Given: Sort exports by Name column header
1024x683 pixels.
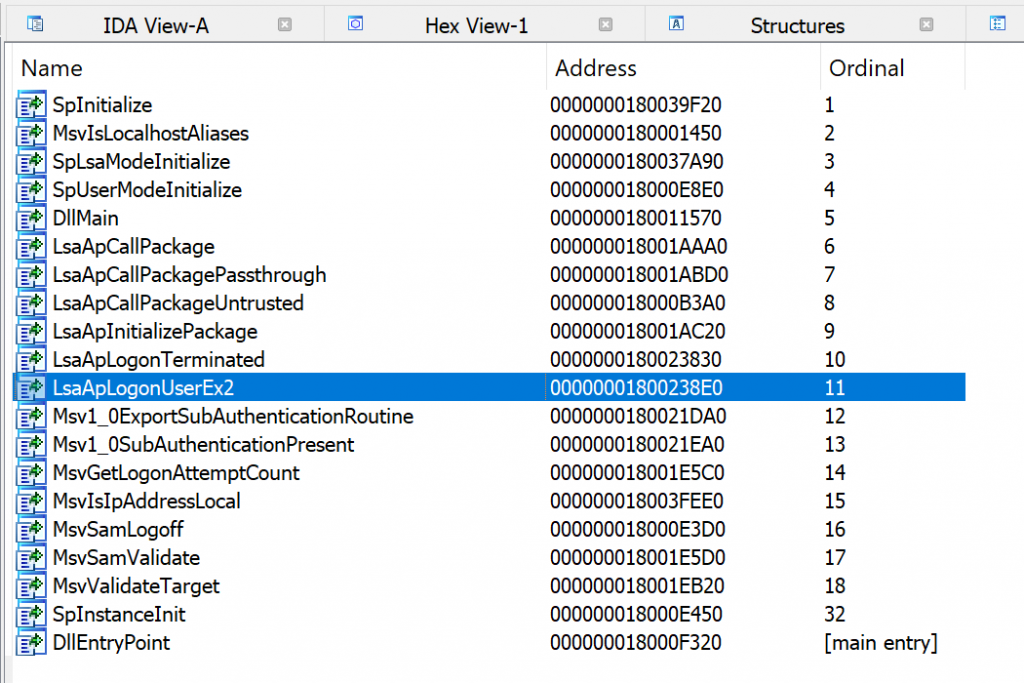Looking at the screenshot, I should click(x=52, y=68).
